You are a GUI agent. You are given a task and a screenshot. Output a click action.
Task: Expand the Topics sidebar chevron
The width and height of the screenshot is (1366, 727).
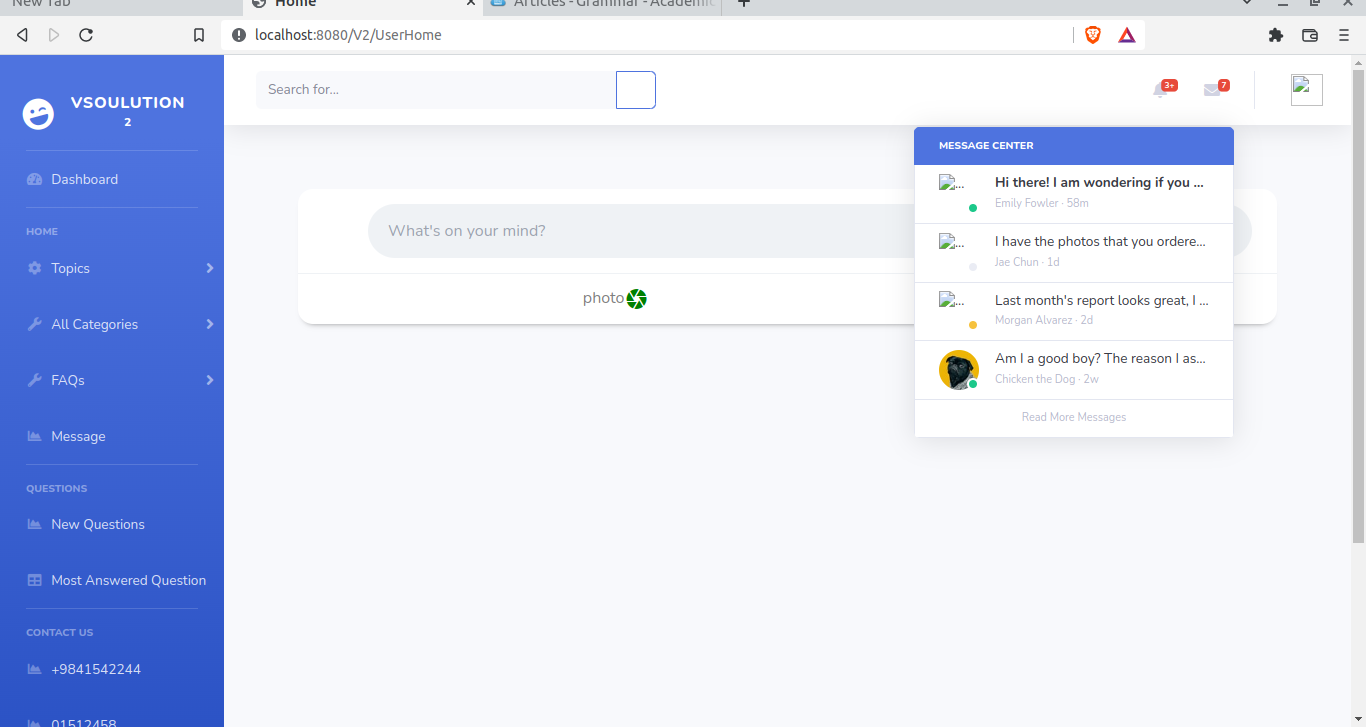tap(210, 268)
